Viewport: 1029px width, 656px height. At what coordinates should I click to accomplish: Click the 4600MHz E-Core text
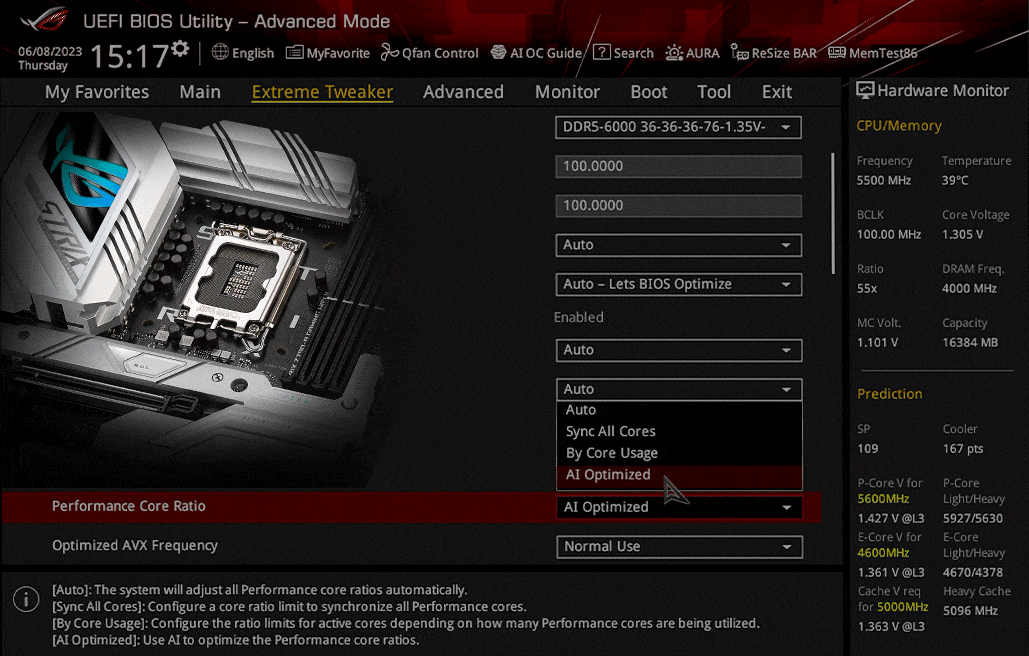click(883, 553)
